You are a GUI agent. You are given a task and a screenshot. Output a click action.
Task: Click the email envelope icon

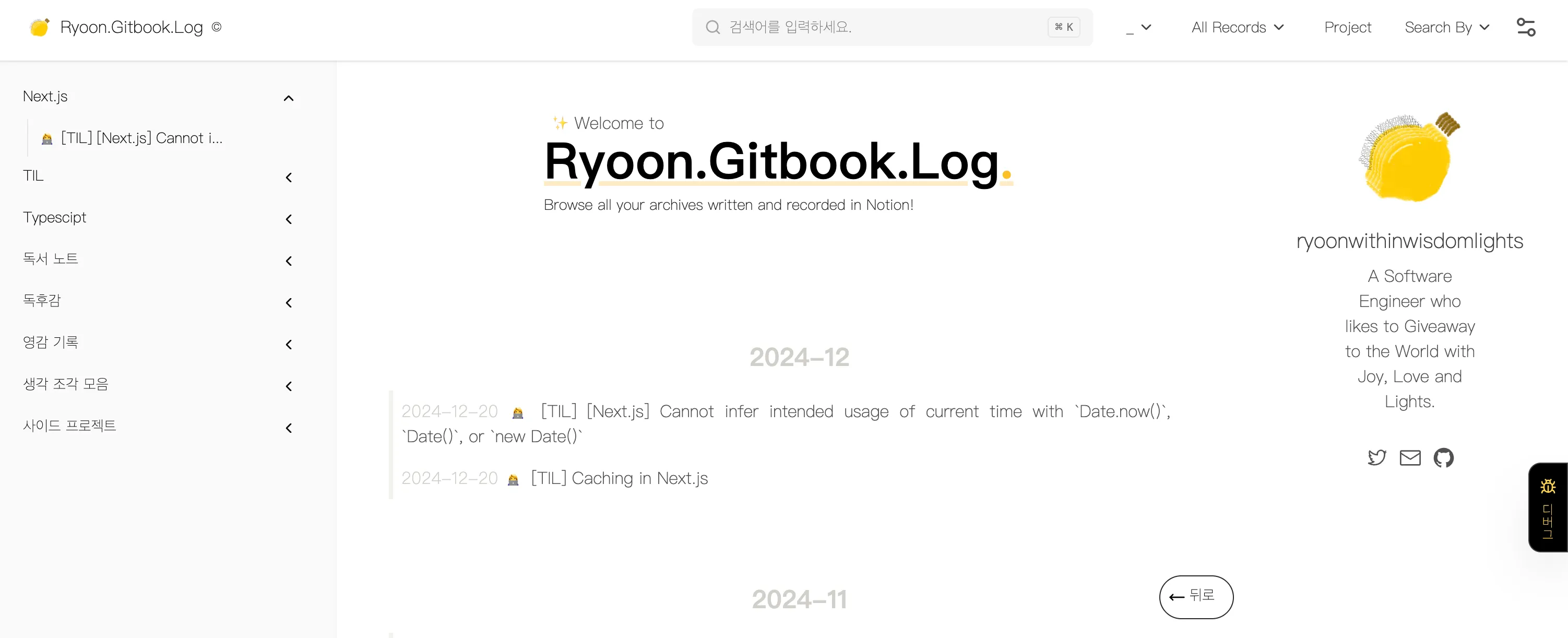click(x=1410, y=457)
